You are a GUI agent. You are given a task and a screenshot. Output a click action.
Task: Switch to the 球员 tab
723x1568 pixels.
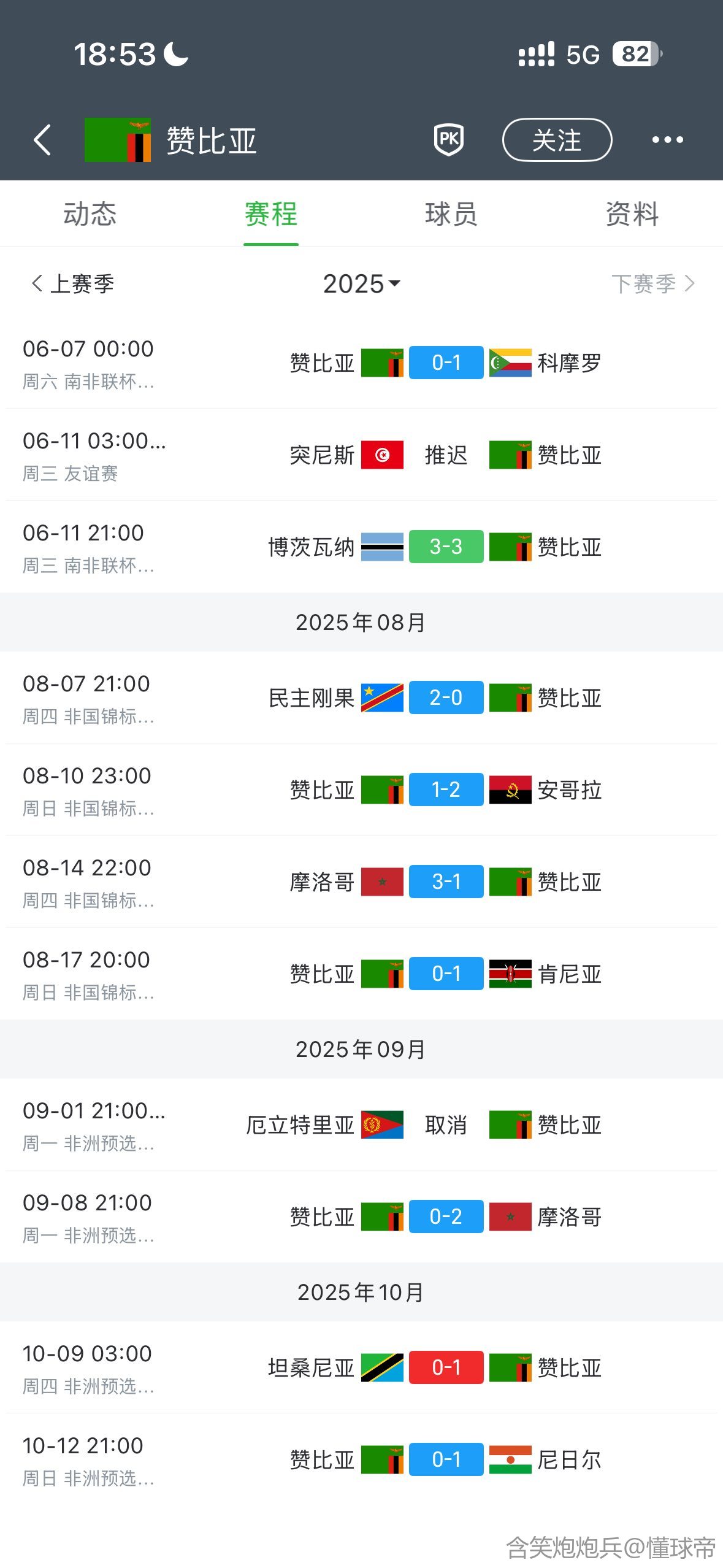[x=451, y=214]
